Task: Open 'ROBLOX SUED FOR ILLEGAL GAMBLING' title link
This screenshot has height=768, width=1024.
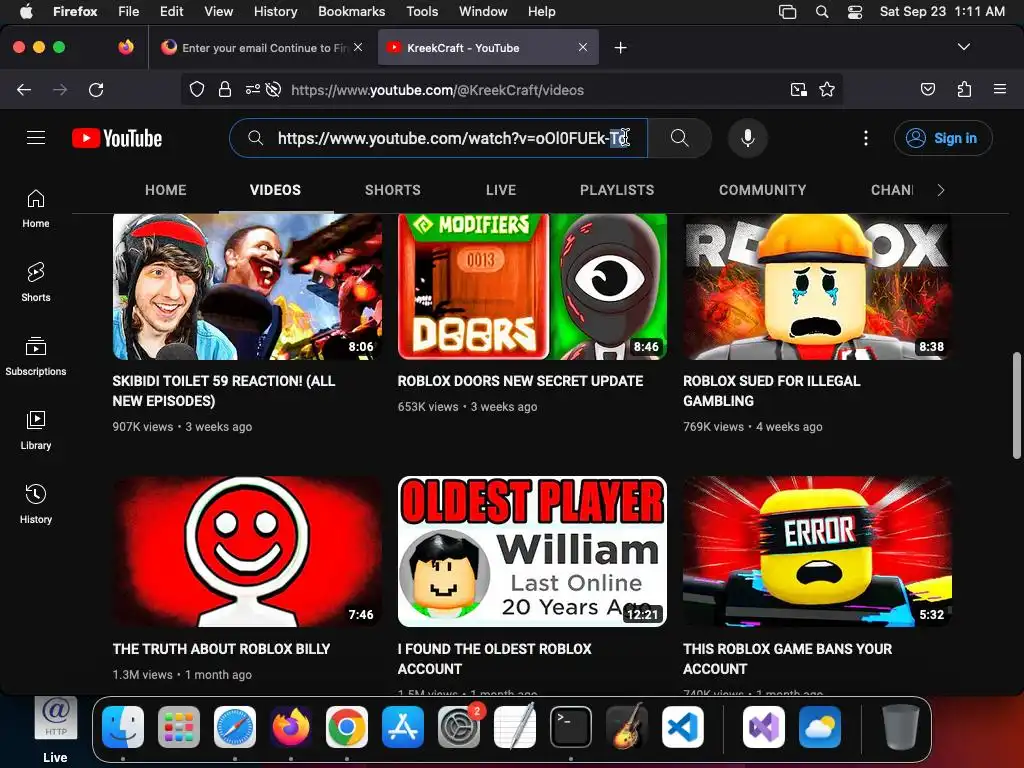Action: click(x=771, y=391)
